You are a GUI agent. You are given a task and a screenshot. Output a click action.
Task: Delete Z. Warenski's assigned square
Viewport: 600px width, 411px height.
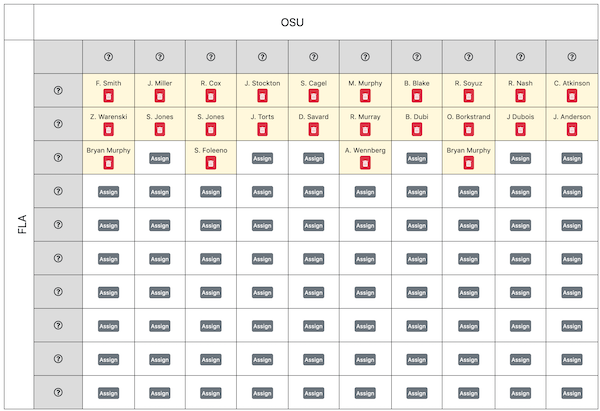109,129
